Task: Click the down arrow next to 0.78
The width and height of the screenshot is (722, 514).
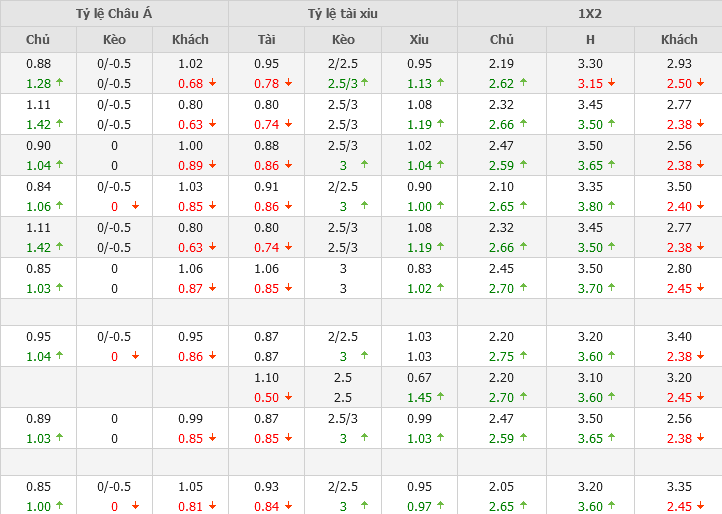Action: pos(288,83)
